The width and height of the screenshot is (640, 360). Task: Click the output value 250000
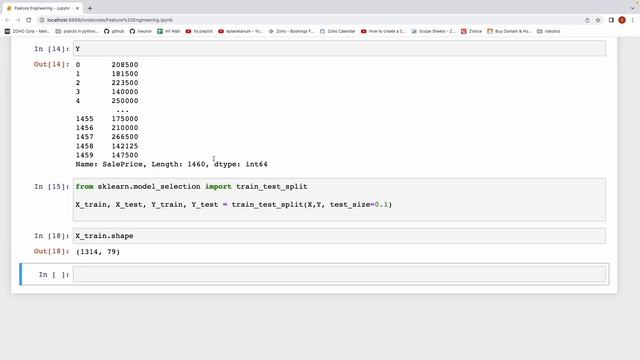click(125, 101)
